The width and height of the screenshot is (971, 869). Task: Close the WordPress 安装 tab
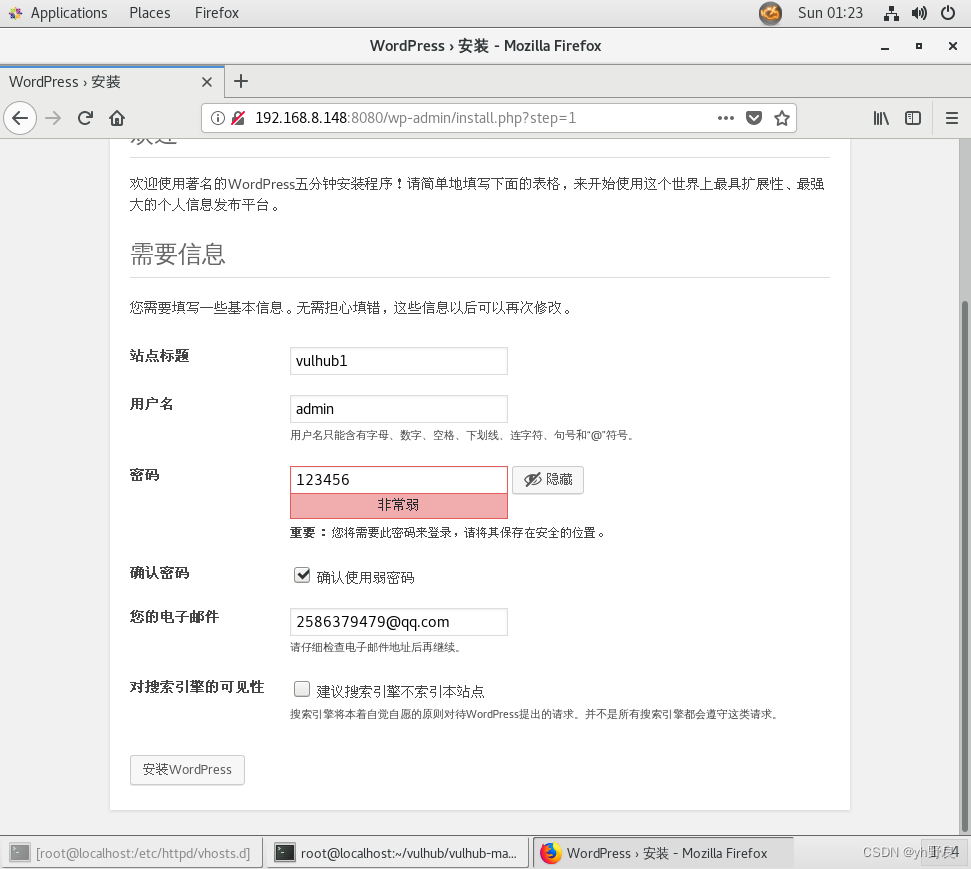(207, 82)
